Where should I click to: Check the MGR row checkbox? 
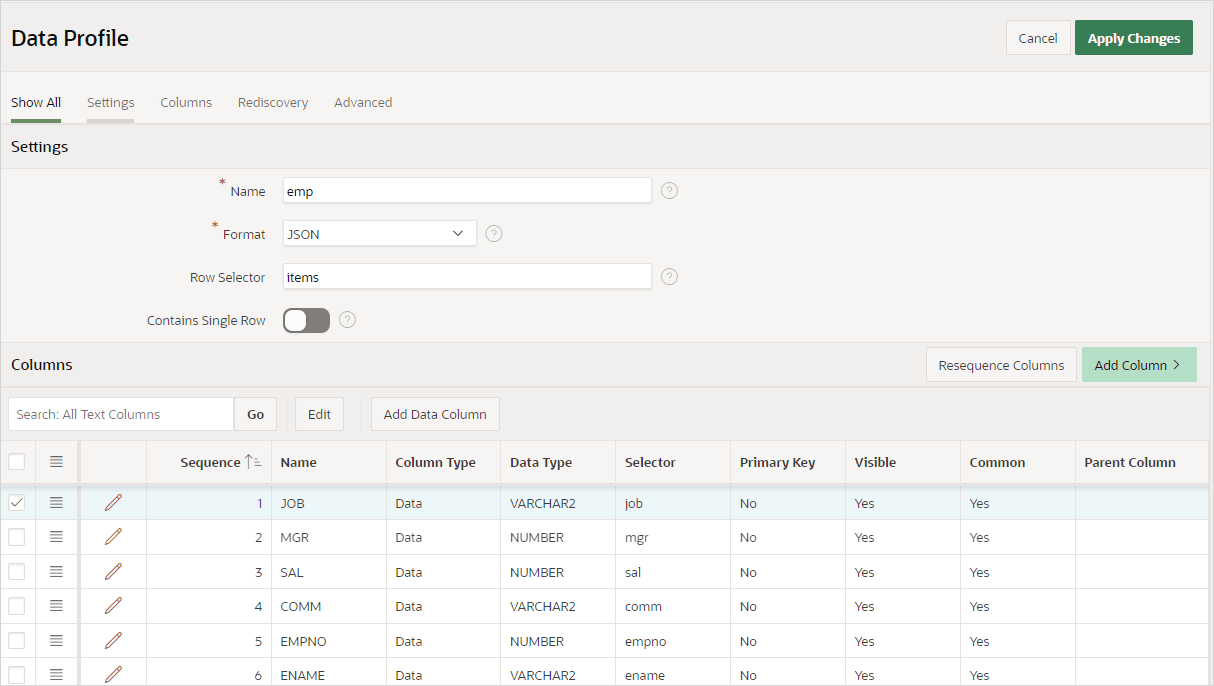(x=17, y=537)
